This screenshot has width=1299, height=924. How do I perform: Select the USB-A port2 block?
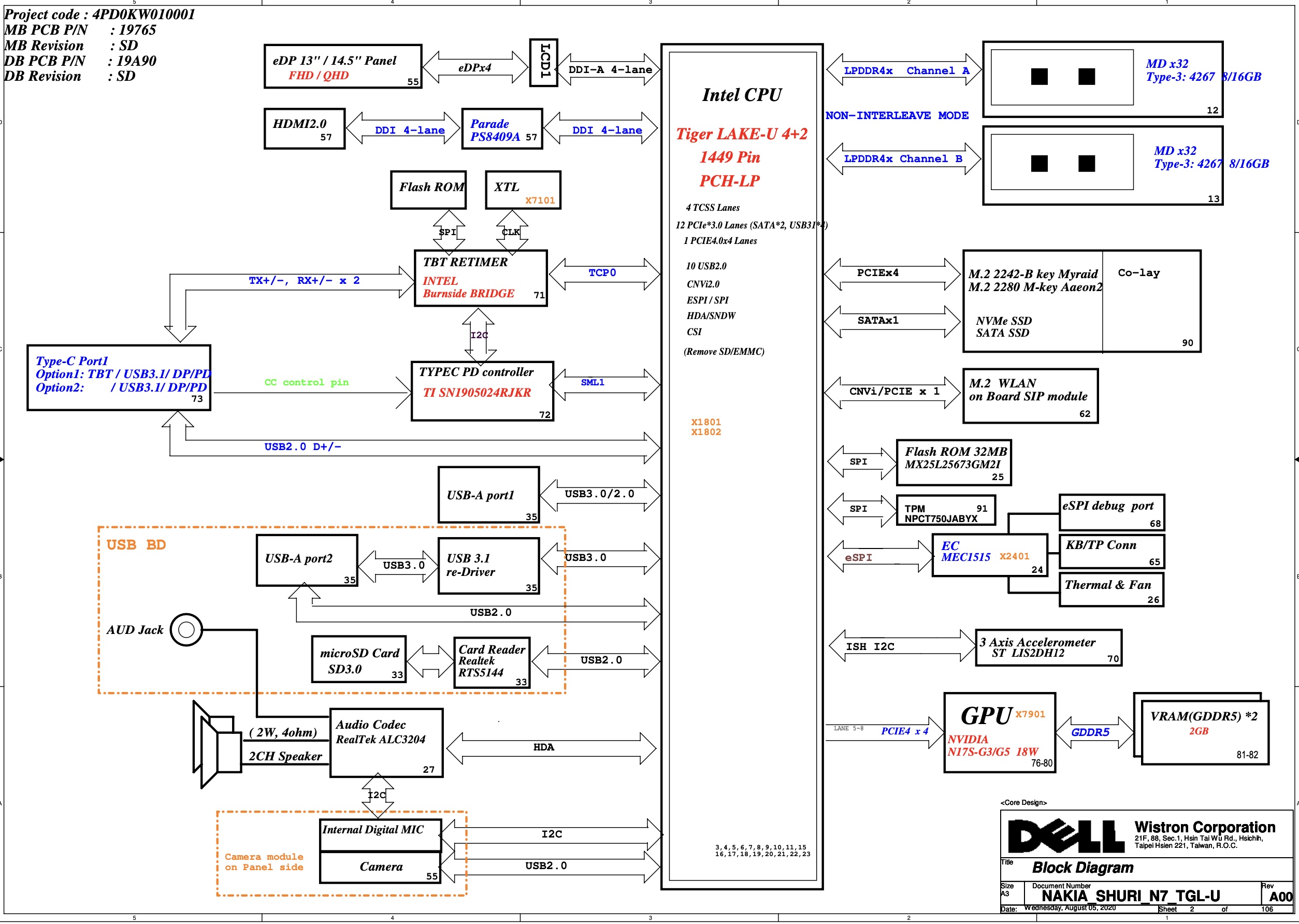[x=307, y=560]
